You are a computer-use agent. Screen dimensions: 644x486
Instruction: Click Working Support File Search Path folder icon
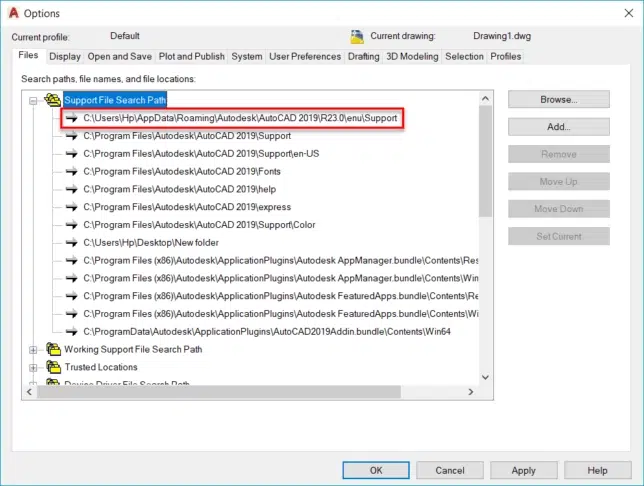coord(53,349)
